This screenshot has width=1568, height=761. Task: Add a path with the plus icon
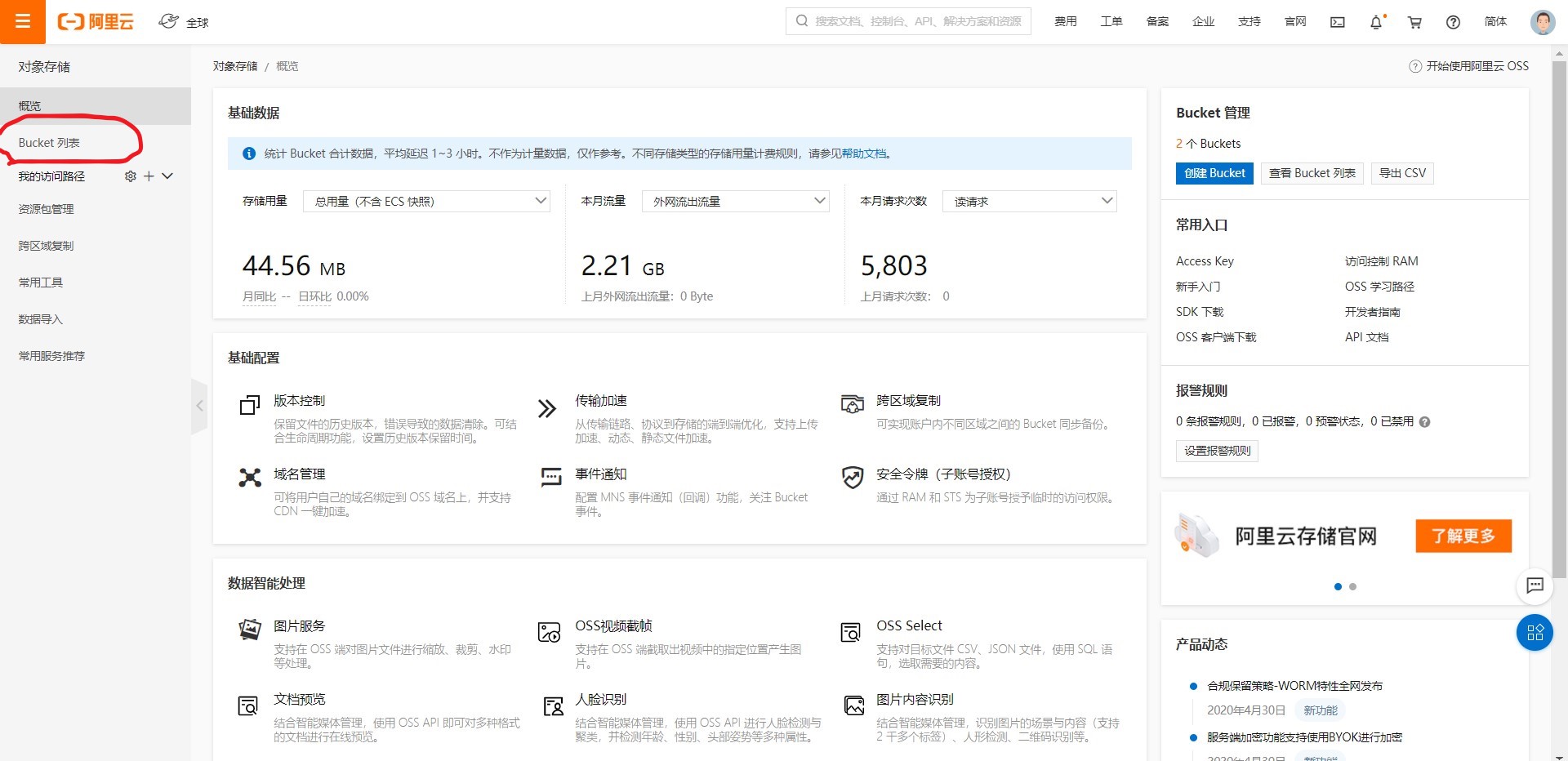(149, 176)
